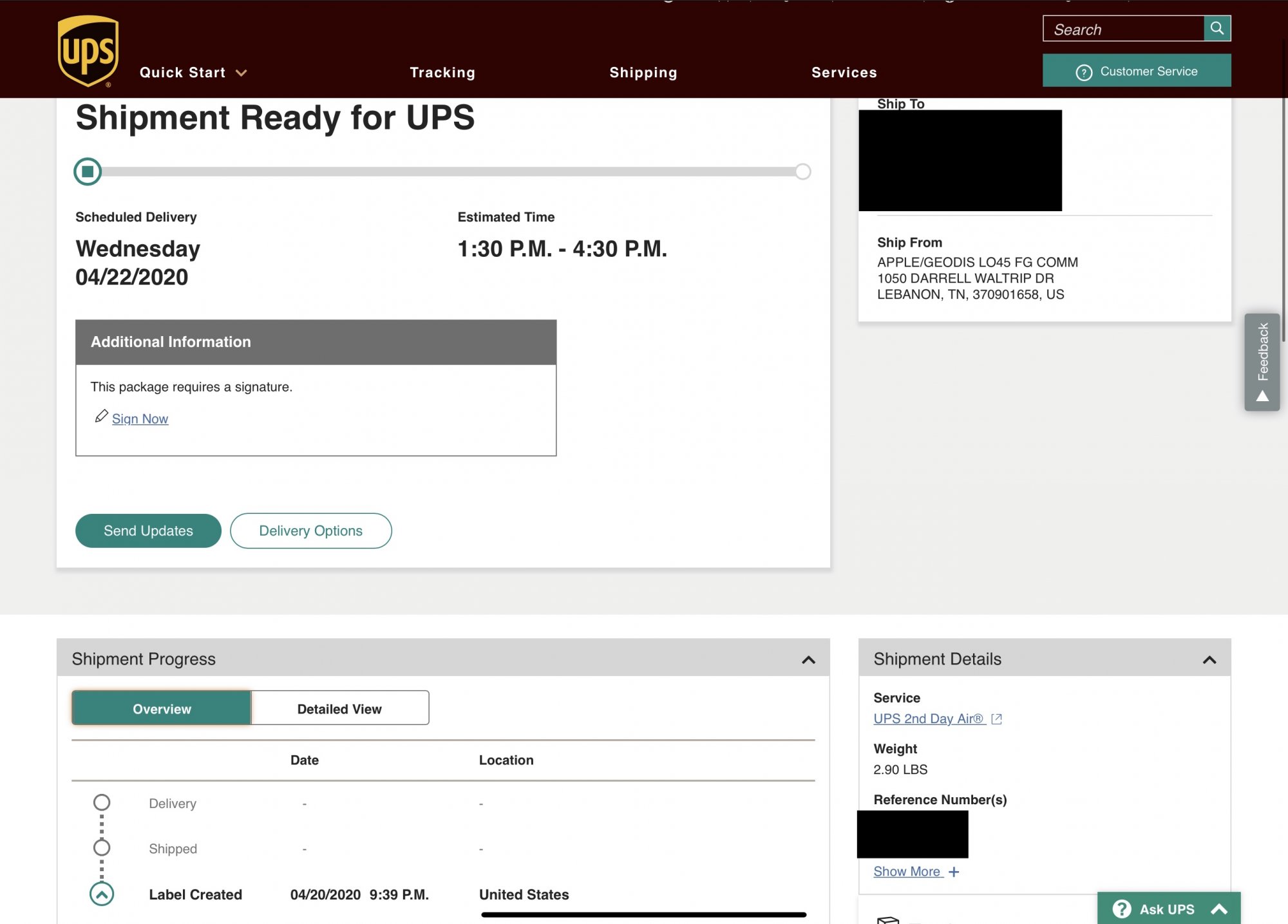
Task: Switch to the Detailed View toggle
Action: 339,708
